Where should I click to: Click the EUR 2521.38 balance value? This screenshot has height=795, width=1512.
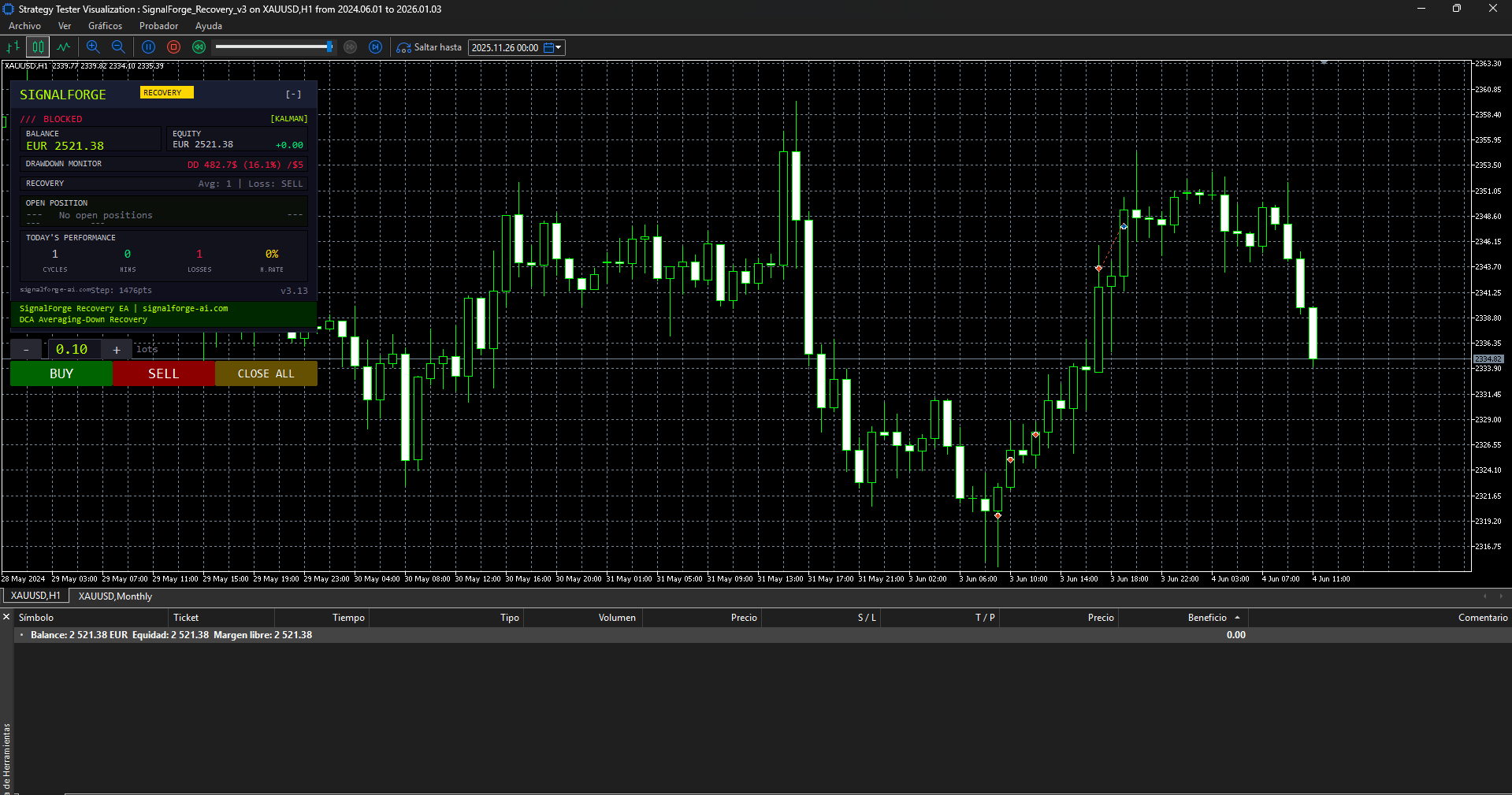[65, 146]
